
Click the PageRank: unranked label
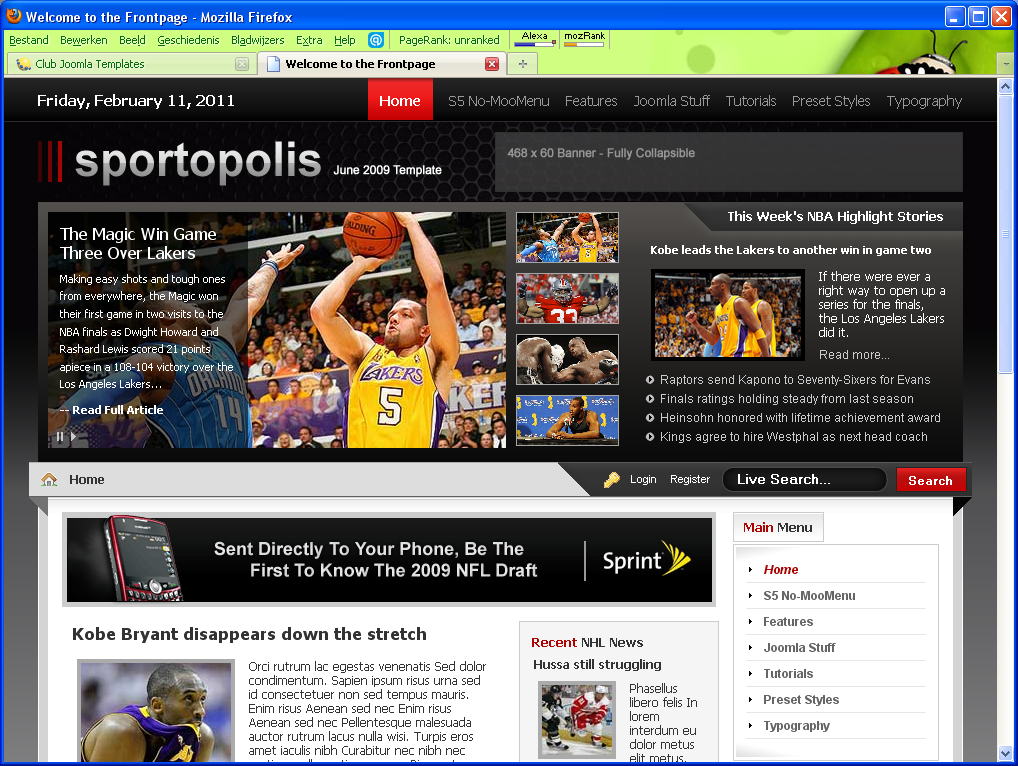pos(449,40)
